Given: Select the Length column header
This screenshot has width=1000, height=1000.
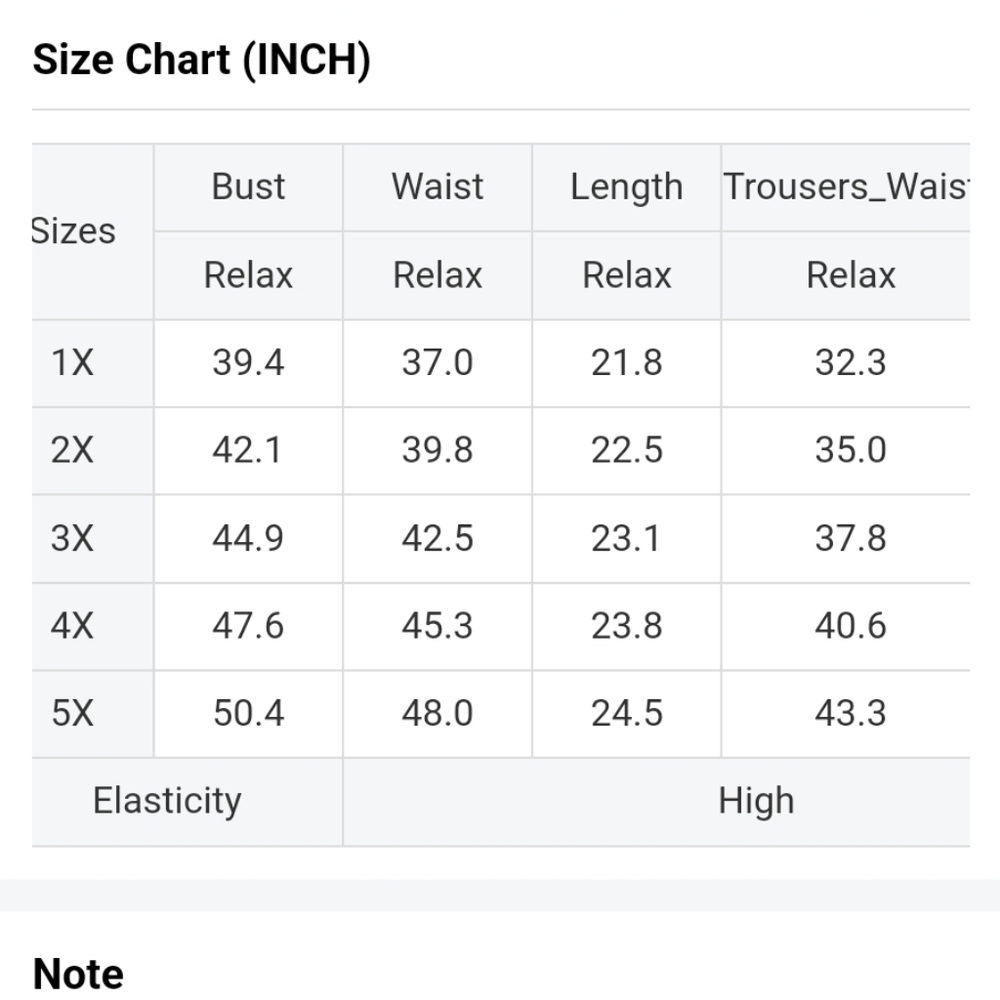Looking at the screenshot, I should [626, 187].
